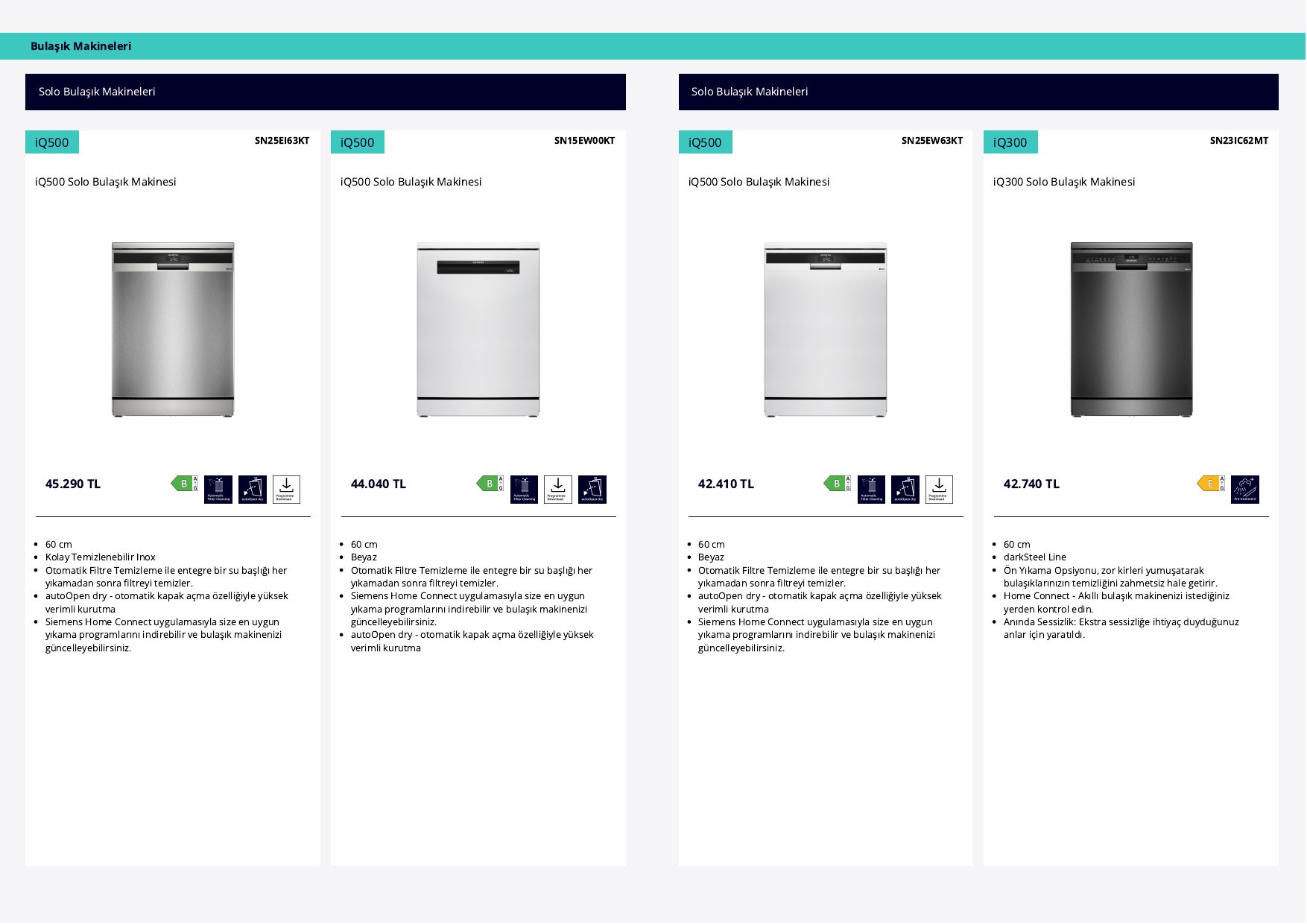The image size is (1307, 924).
Task: Select model number SN23IC62MT
Action: point(1239,140)
